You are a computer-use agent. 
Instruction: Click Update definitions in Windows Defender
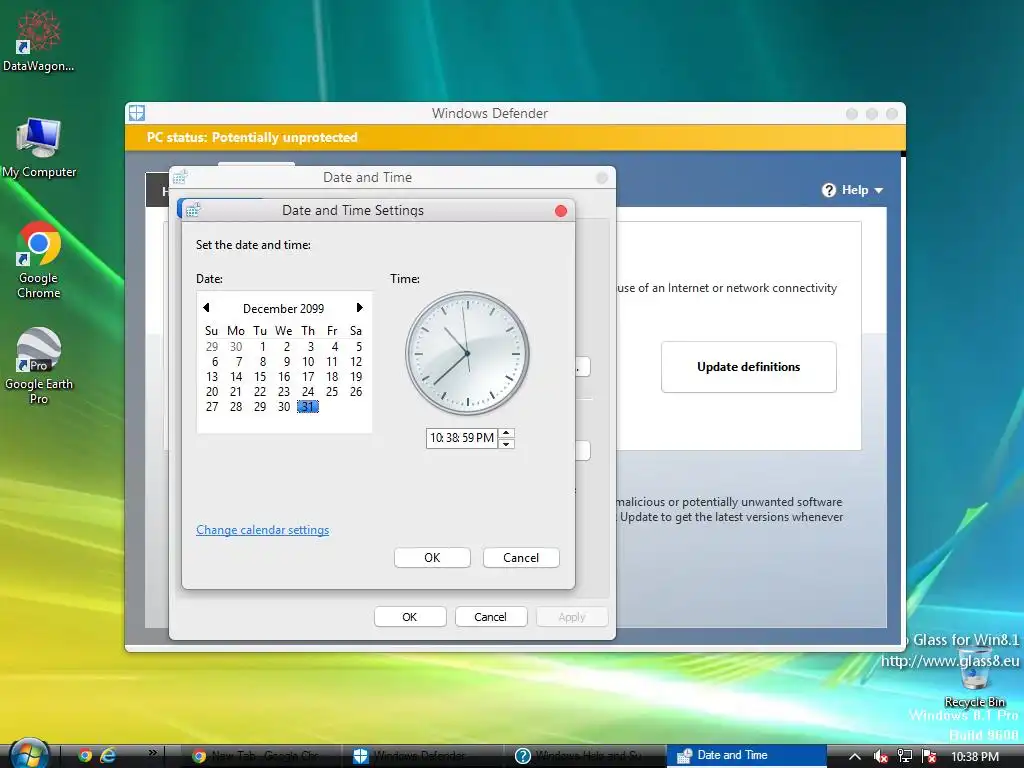pyautogui.click(x=748, y=367)
